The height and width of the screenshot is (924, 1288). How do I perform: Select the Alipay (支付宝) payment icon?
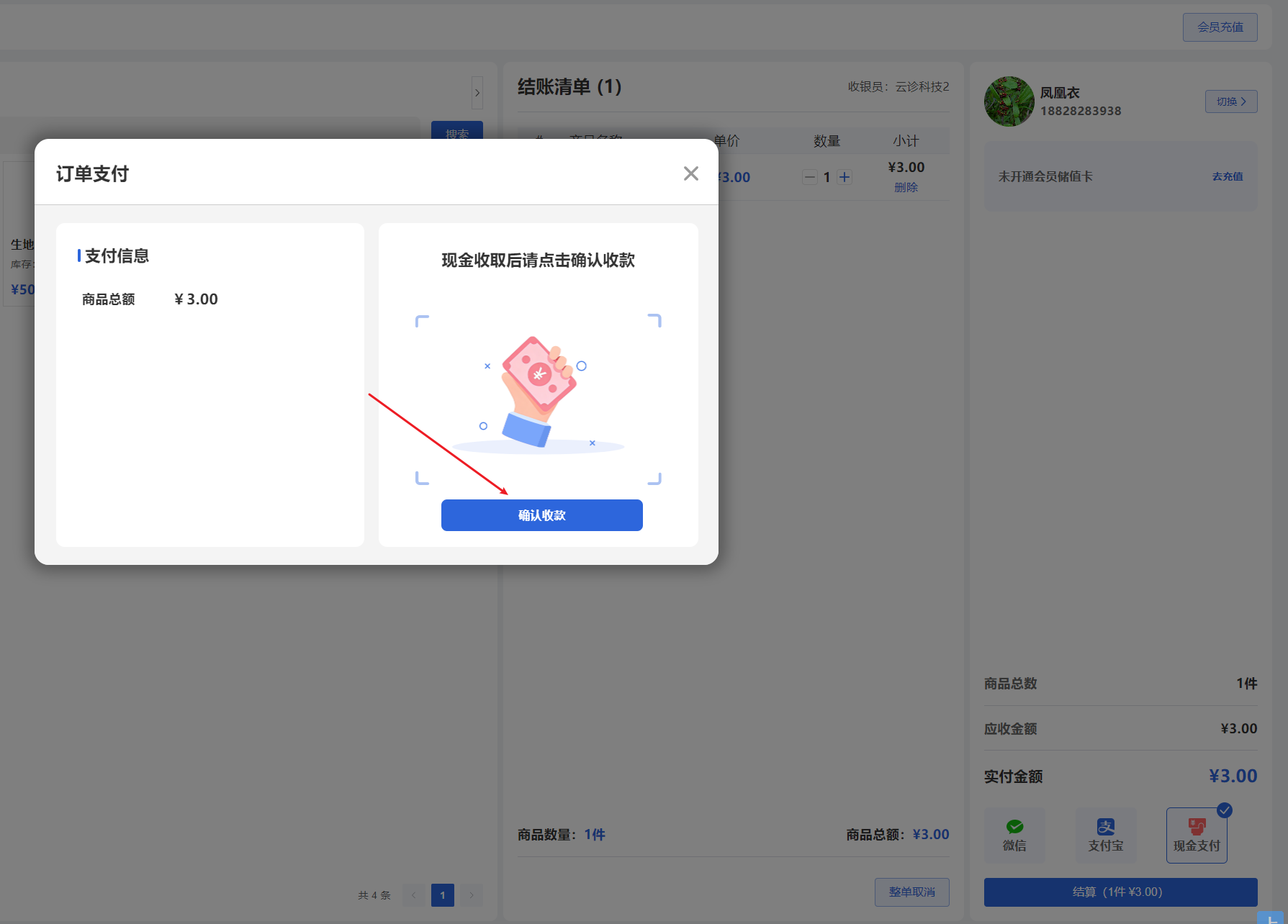(x=1105, y=827)
